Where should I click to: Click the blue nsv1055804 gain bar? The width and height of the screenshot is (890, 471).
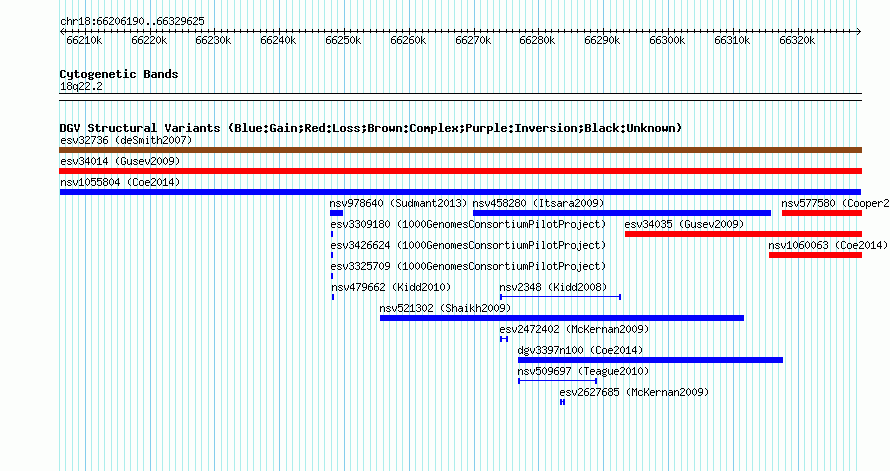pos(460,192)
